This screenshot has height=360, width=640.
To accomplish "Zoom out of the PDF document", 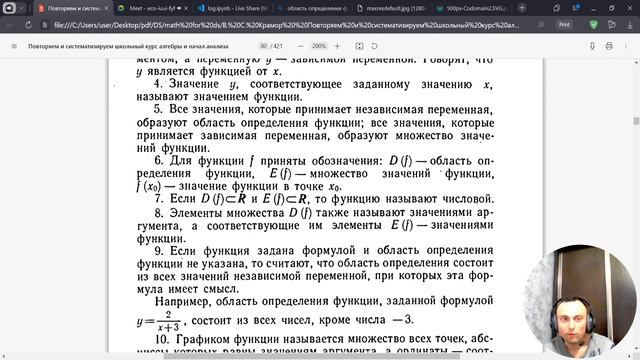I will tap(301, 46).
